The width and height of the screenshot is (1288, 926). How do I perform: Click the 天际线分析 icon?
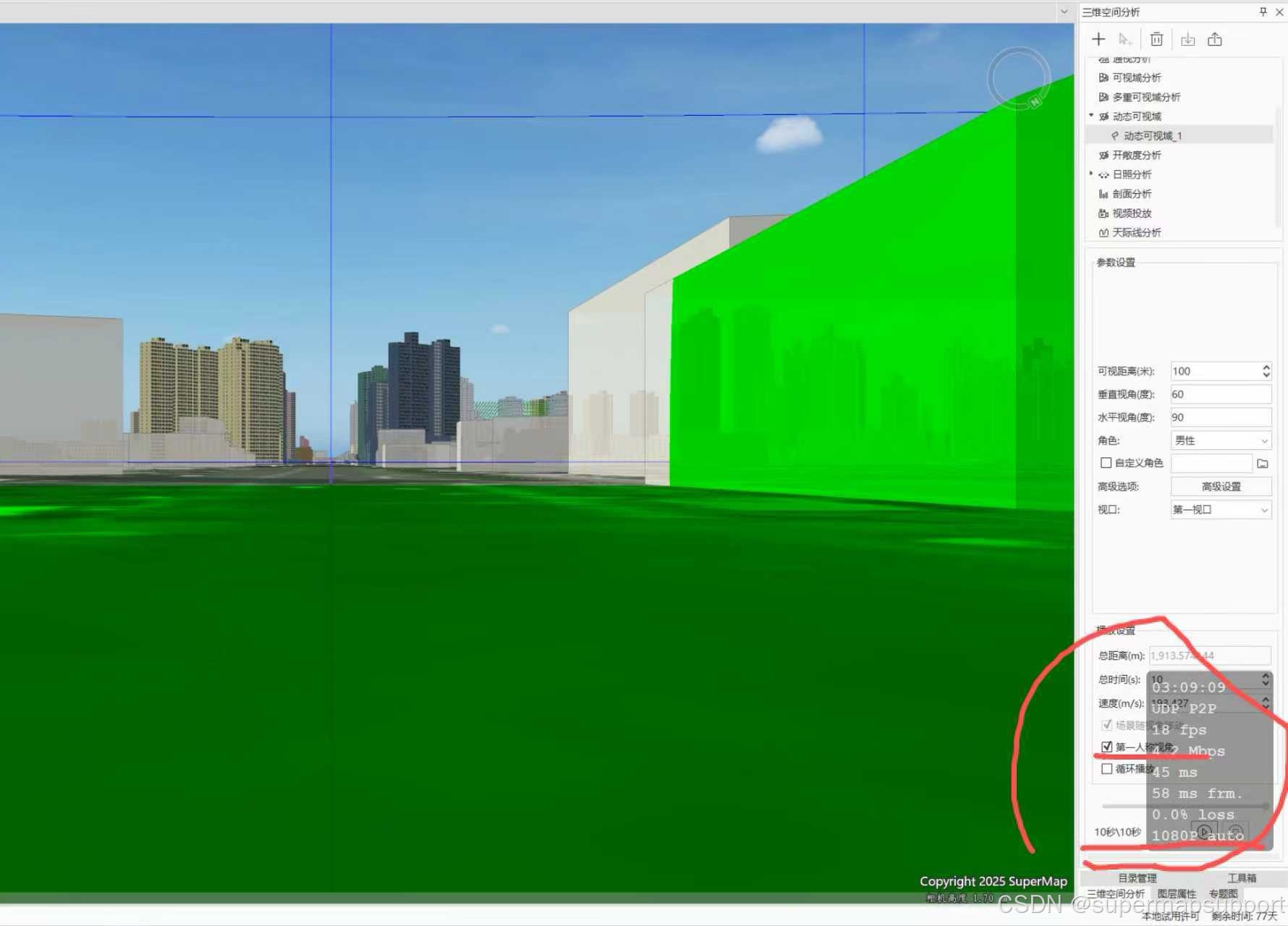pyautogui.click(x=1103, y=232)
